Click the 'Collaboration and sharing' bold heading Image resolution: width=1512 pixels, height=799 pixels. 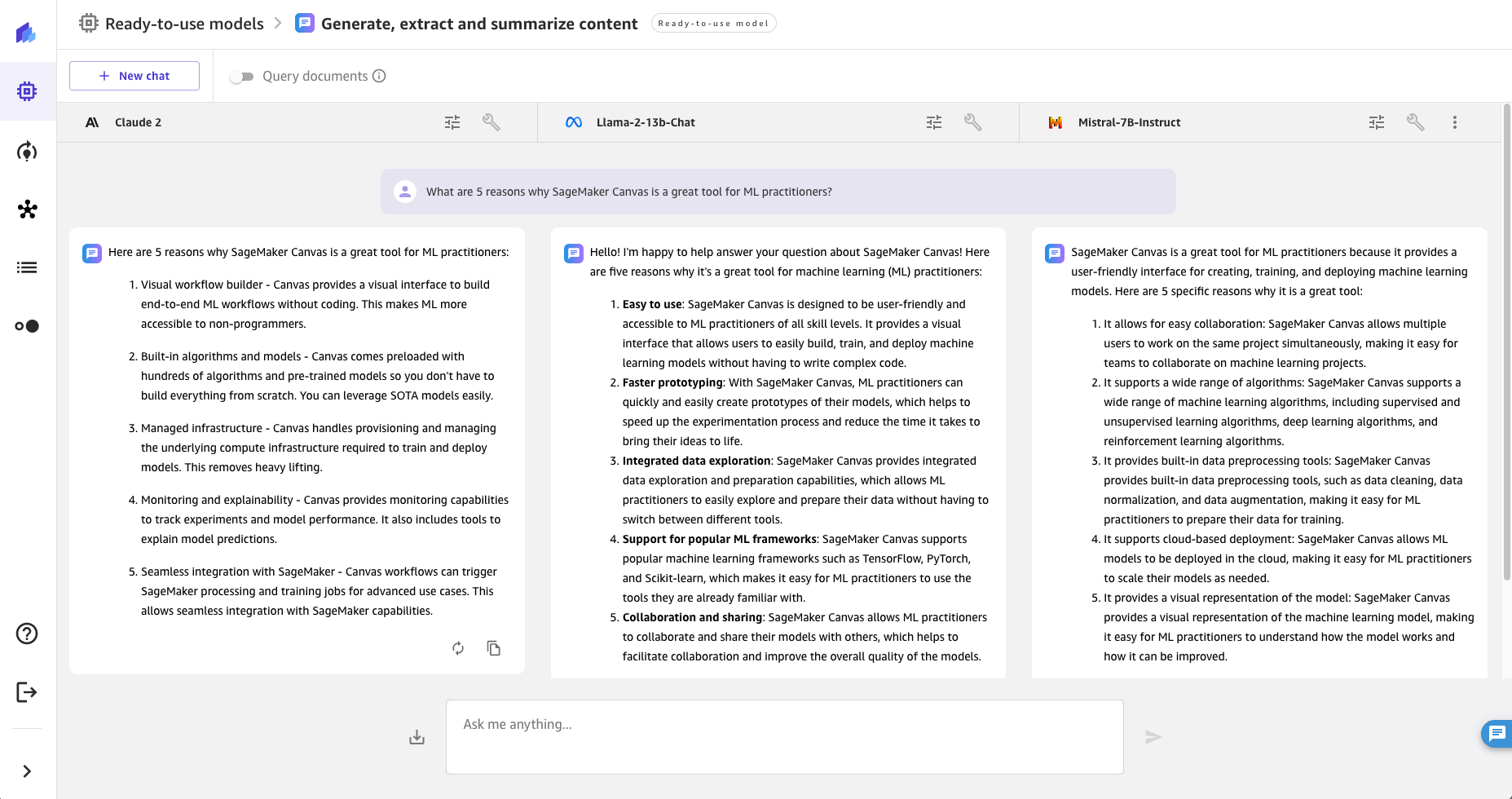[x=693, y=617]
